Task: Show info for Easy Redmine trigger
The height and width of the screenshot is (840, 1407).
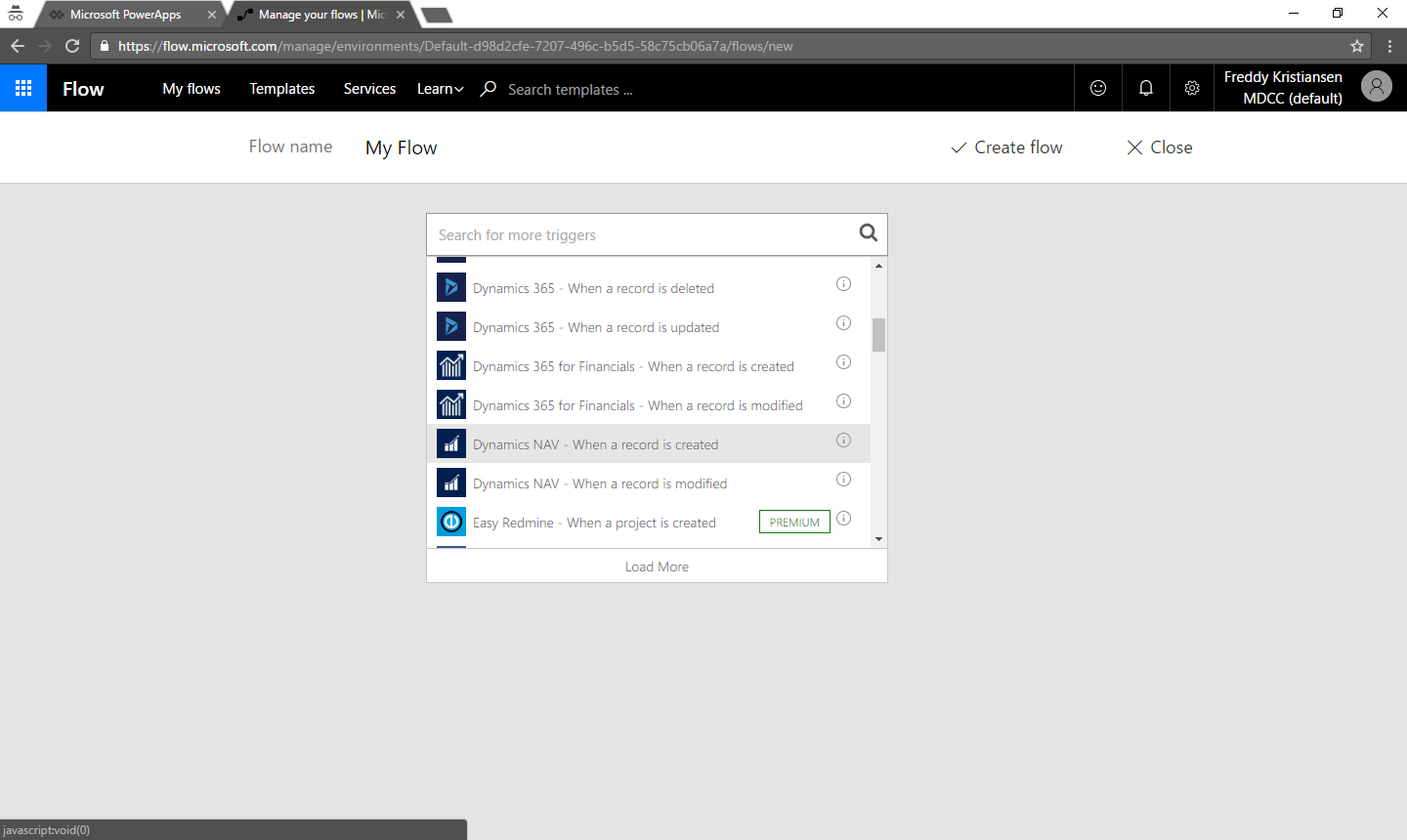Action: coord(843,519)
